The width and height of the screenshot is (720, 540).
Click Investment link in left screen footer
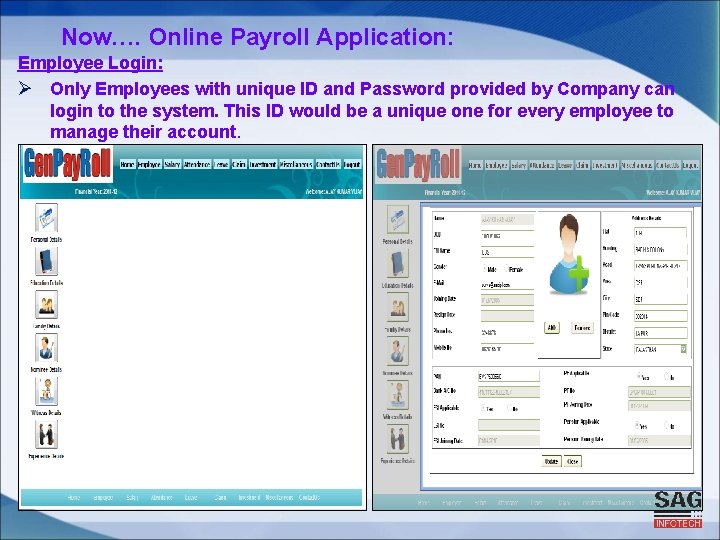tap(249, 497)
